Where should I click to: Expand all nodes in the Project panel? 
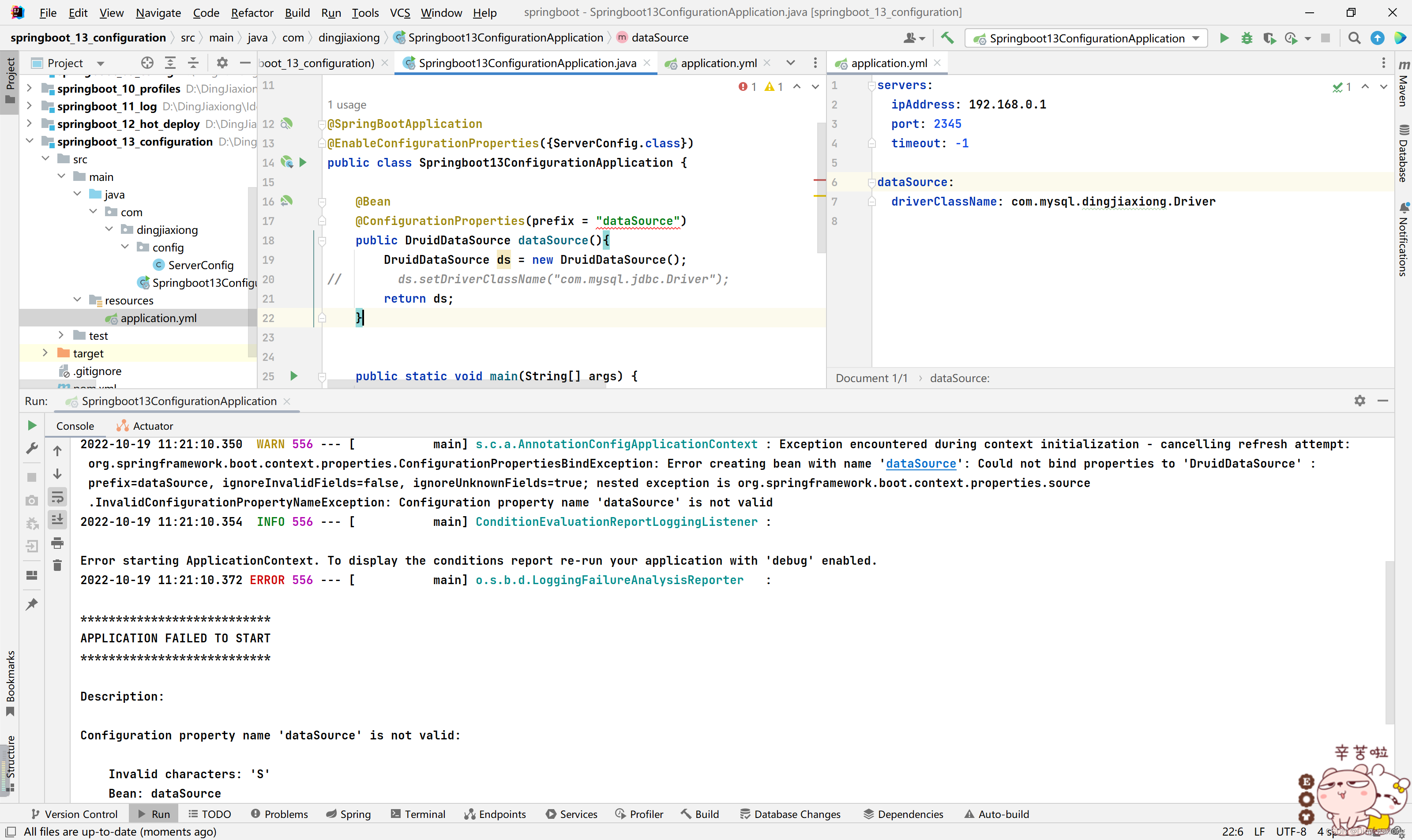[x=170, y=63]
